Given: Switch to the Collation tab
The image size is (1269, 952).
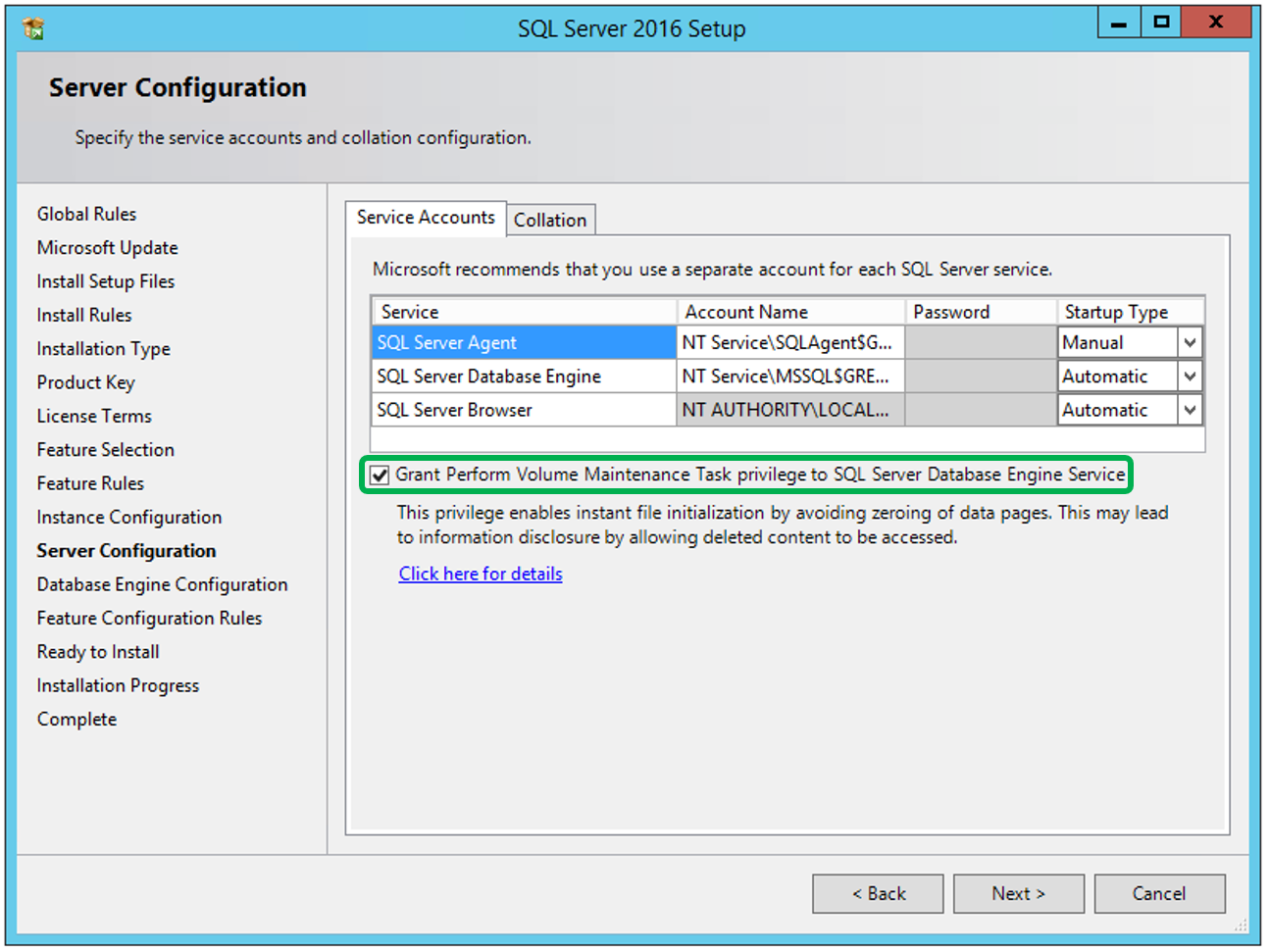Looking at the screenshot, I should tap(550, 219).
